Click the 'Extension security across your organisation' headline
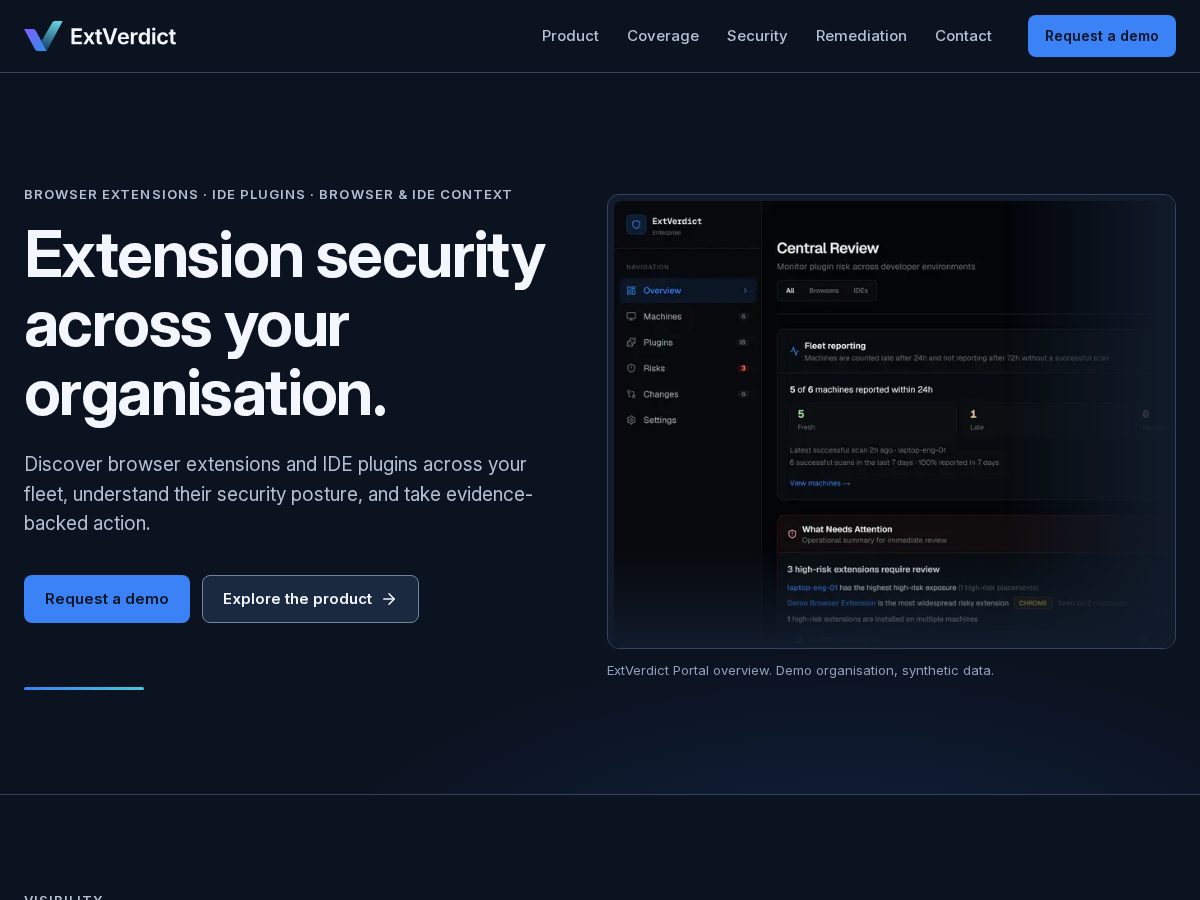 (x=285, y=324)
